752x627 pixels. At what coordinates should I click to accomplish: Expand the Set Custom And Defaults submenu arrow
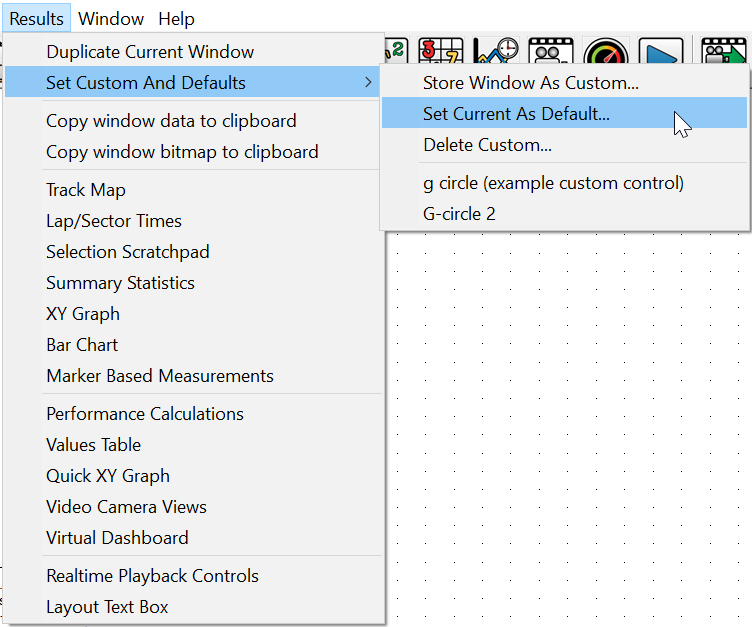click(x=368, y=83)
